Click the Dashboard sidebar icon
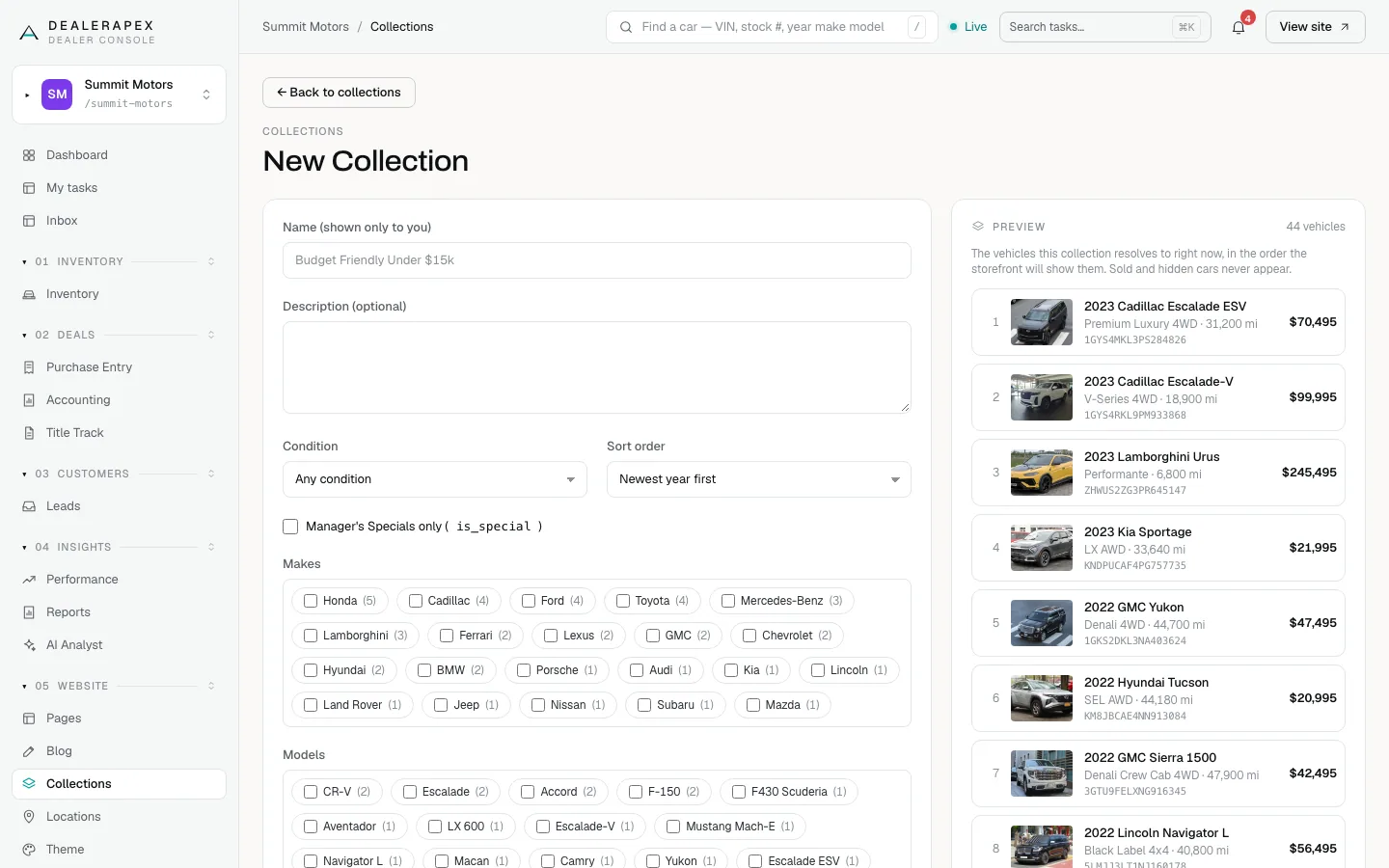The height and width of the screenshot is (868, 1389). coord(29,155)
